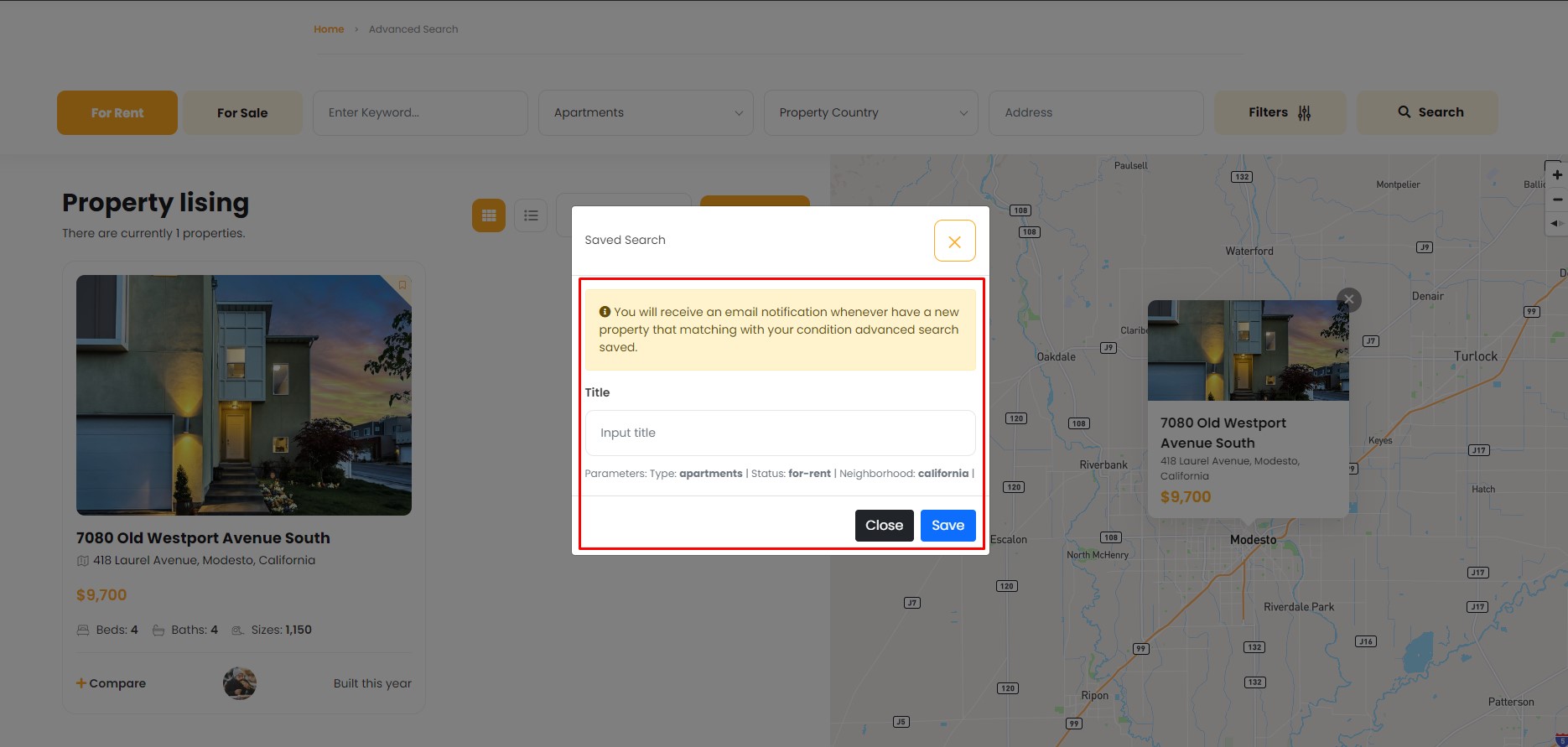This screenshot has width=1568, height=747.
Task: Open 7080 Old Westport Avenue South listing title
Action: point(203,538)
